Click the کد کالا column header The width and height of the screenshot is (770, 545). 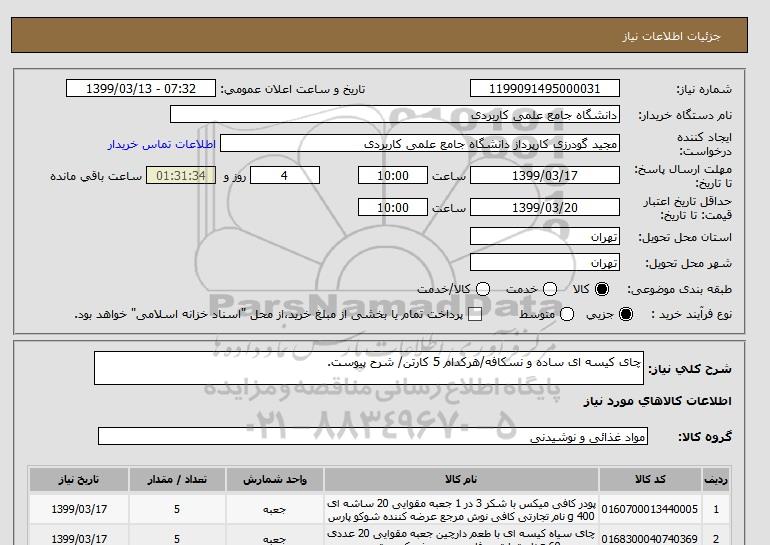click(650, 480)
